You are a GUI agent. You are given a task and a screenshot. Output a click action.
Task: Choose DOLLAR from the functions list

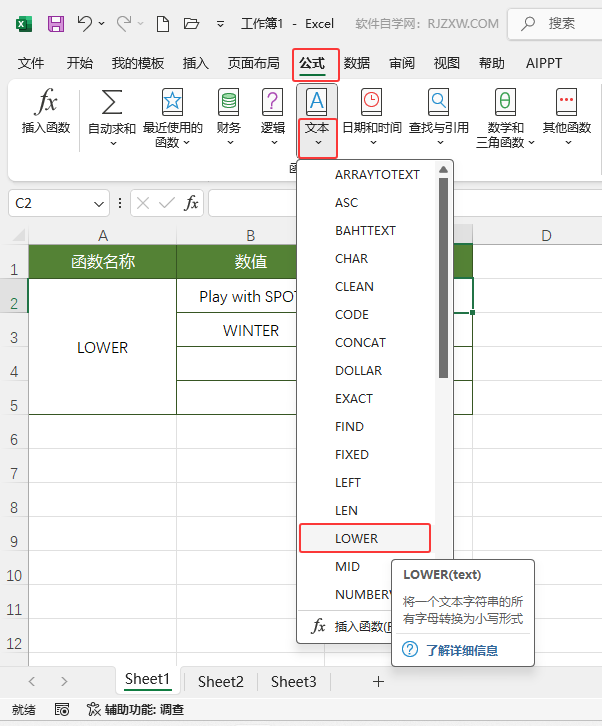pos(367,371)
